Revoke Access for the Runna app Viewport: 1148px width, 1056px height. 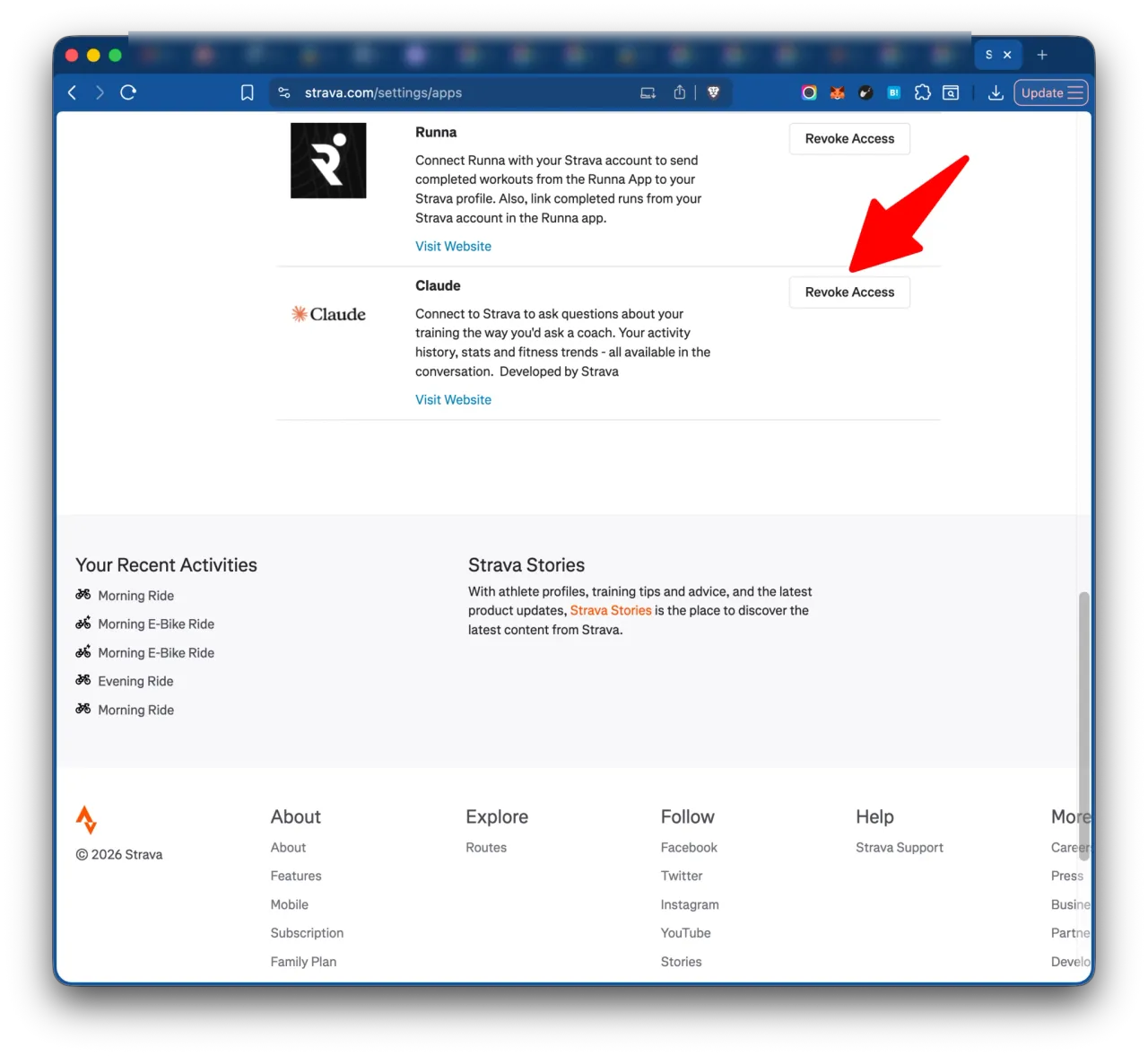click(x=849, y=139)
